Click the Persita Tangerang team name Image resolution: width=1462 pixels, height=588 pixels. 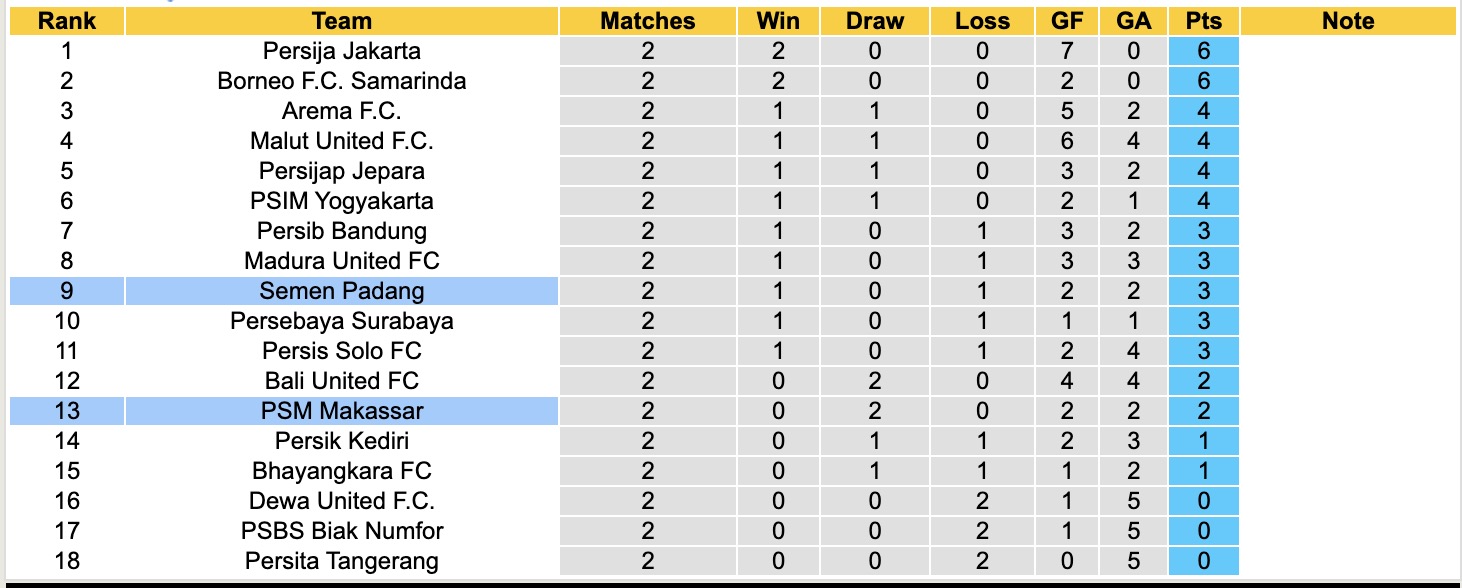click(342, 561)
